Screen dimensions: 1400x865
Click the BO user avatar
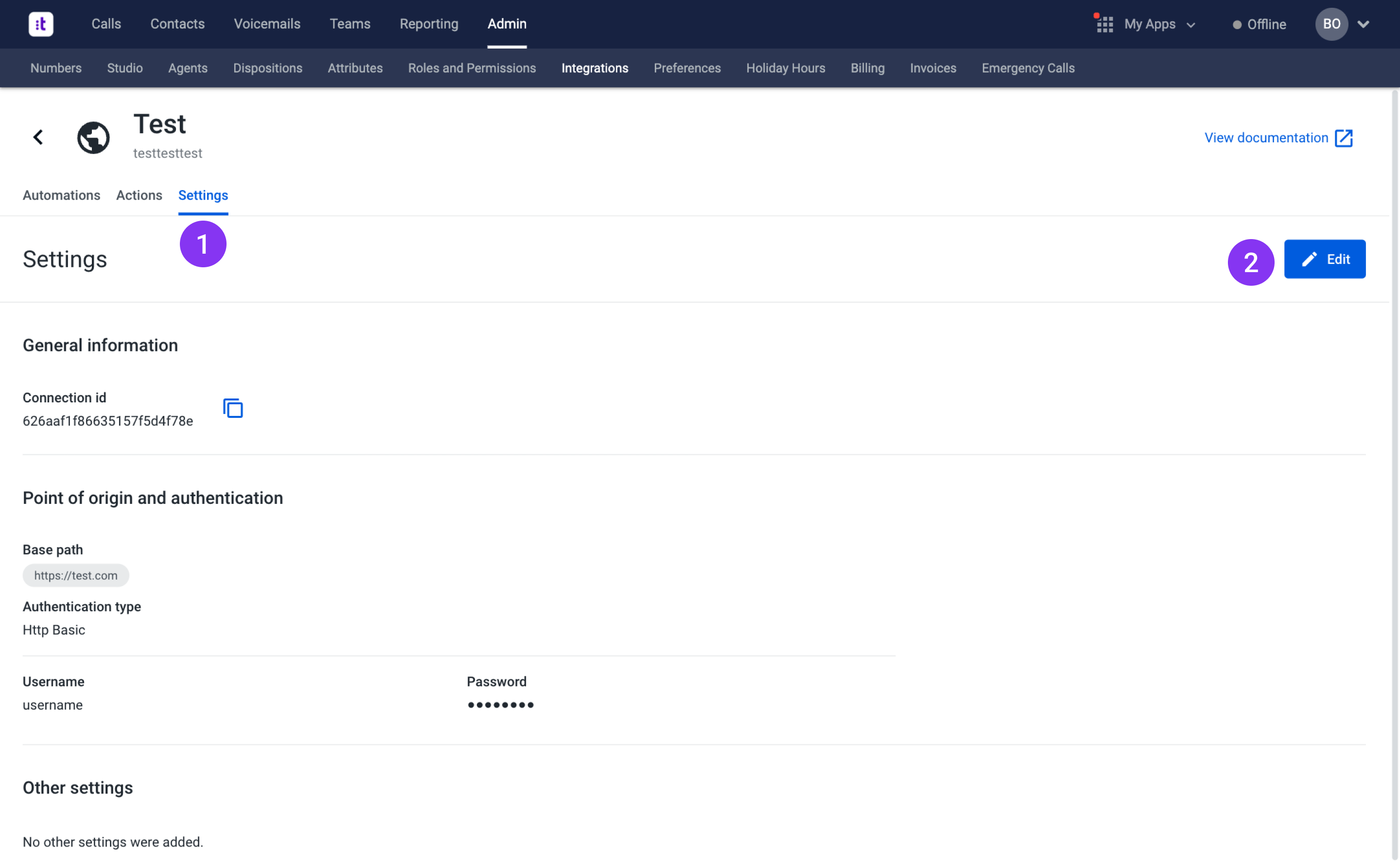click(1331, 24)
